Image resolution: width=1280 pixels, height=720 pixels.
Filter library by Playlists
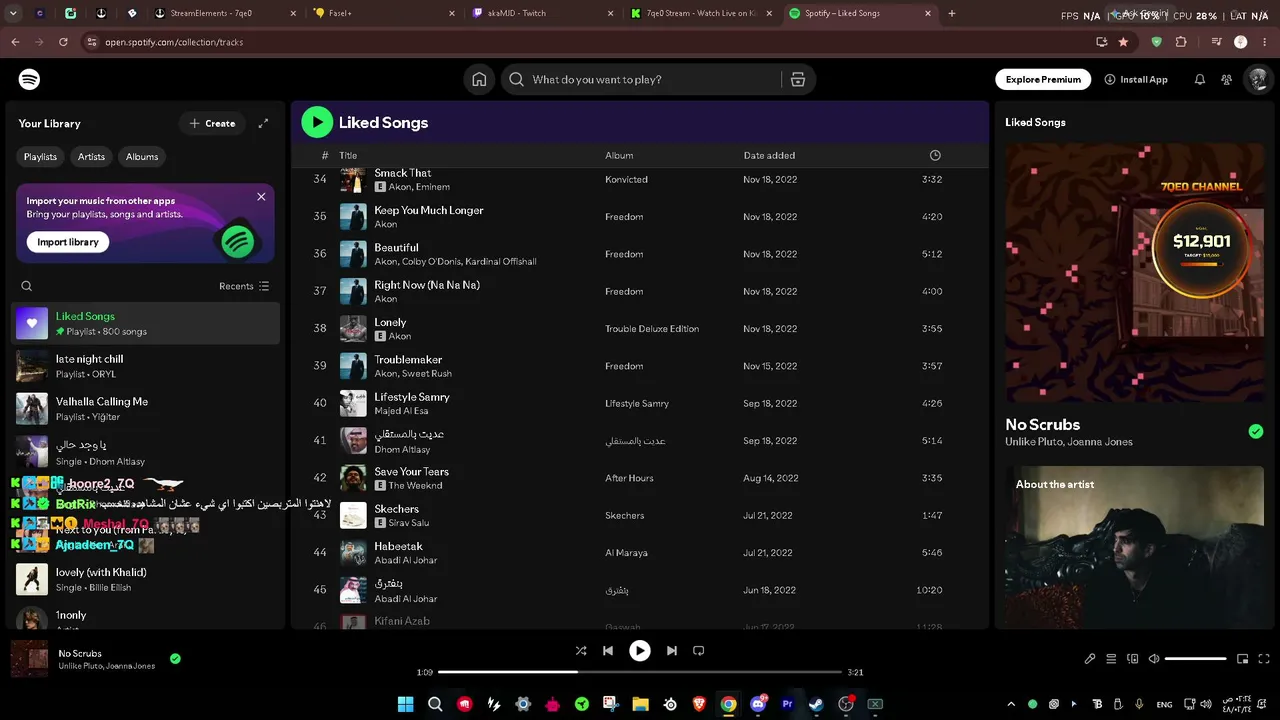click(41, 157)
